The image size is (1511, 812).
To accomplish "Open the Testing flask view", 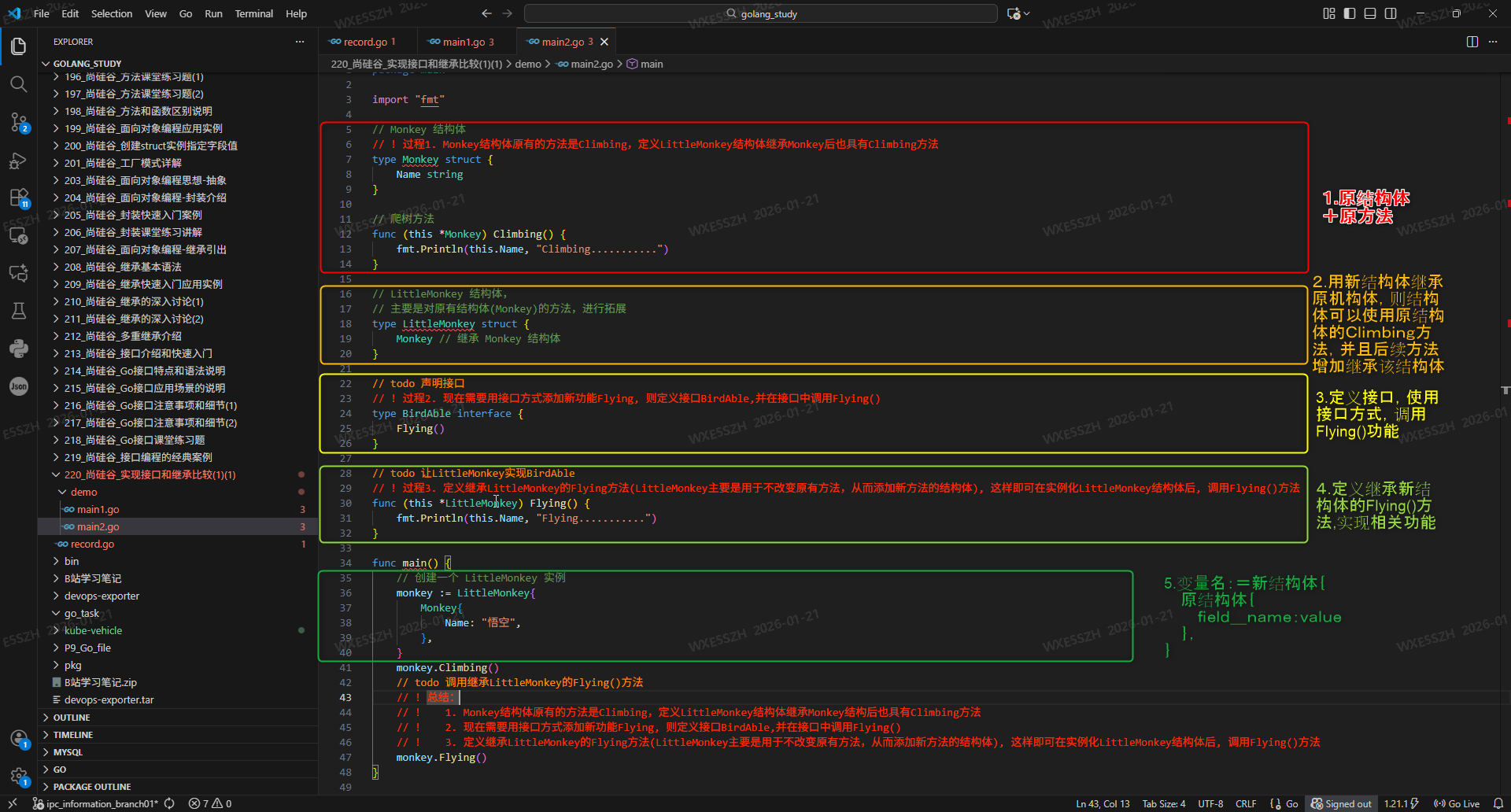I will click(19, 311).
